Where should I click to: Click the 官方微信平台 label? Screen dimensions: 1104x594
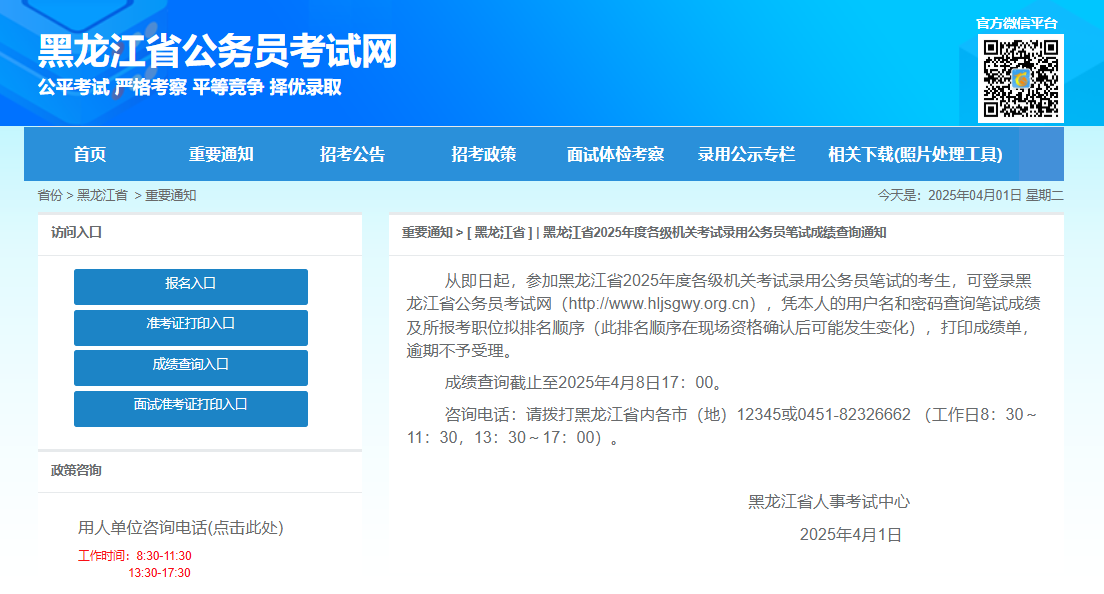[1016, 23]
